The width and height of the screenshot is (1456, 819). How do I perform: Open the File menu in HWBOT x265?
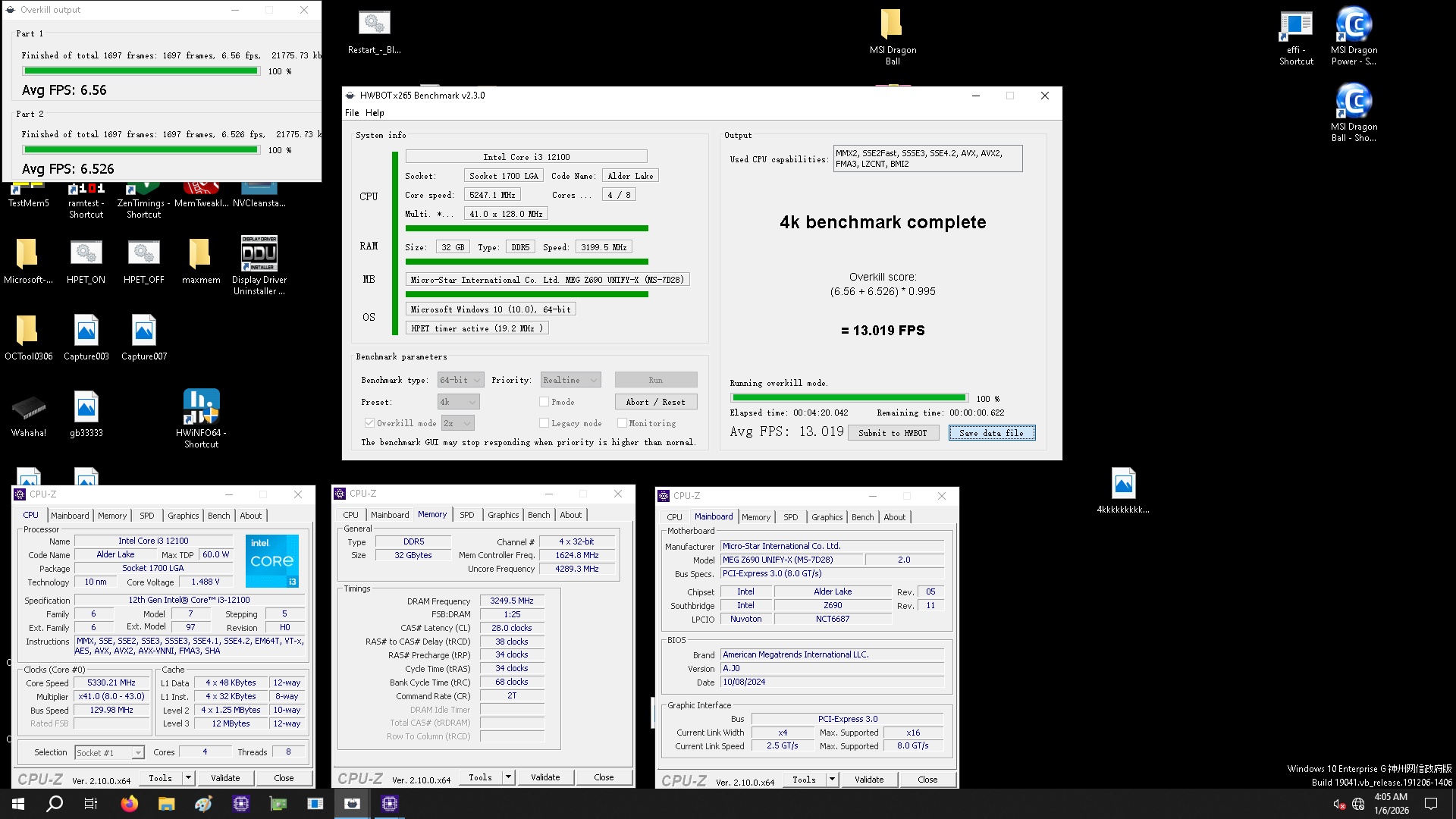click(352, 113)
